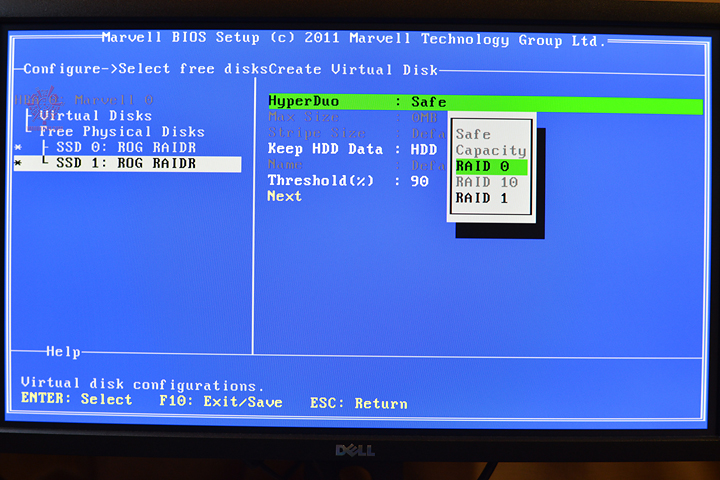720x480 pixels.
Task: Click the greyed Stripe Size row
Action: [x=357, y=133]
